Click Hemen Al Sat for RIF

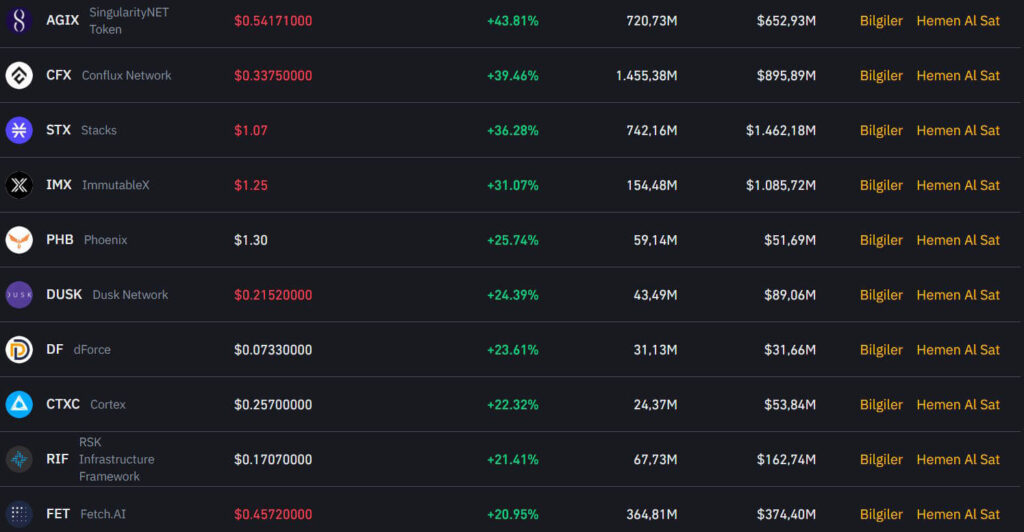pos(958,460)
